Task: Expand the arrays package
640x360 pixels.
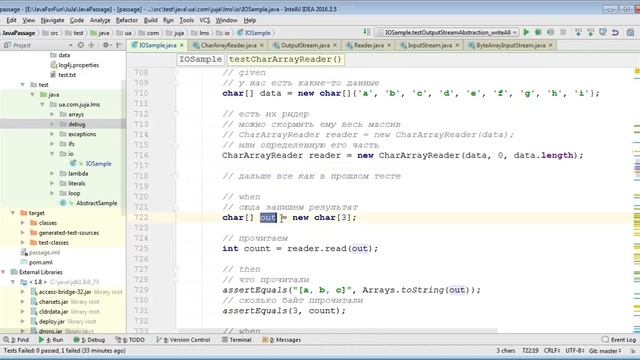Action: 52,114
